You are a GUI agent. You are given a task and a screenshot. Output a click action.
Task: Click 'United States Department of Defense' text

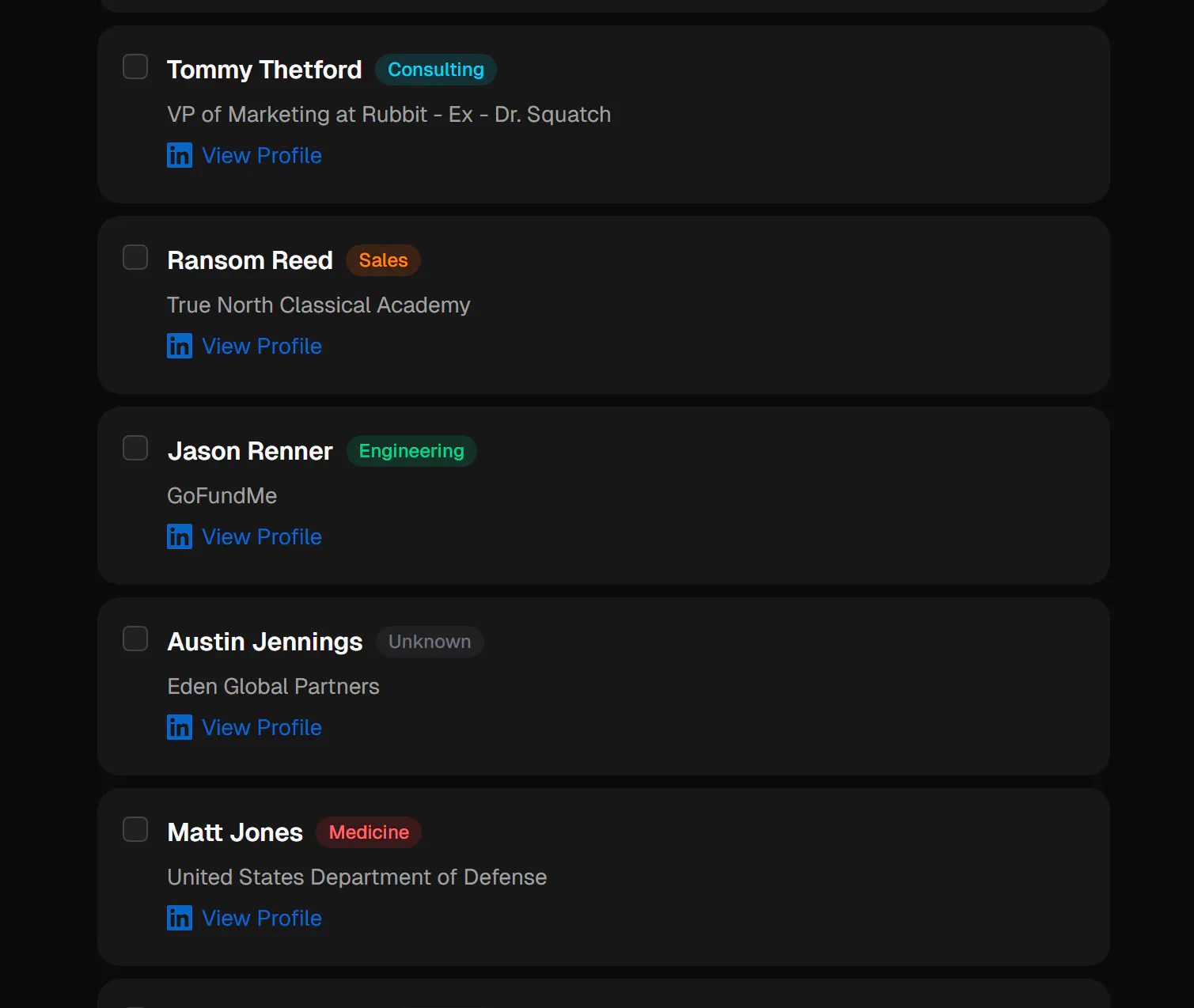point(357,877)
